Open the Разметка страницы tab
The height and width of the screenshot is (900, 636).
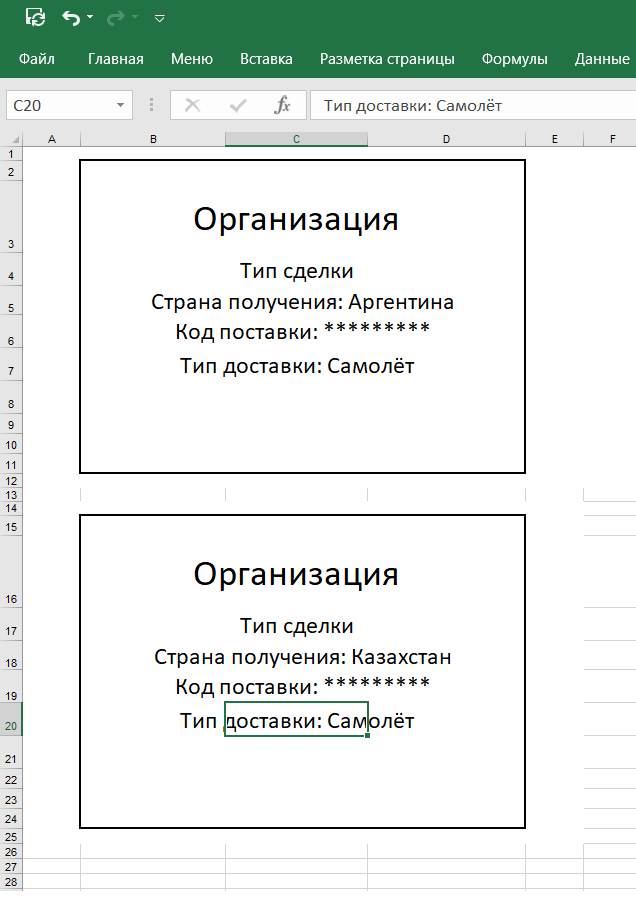(387, 59)
